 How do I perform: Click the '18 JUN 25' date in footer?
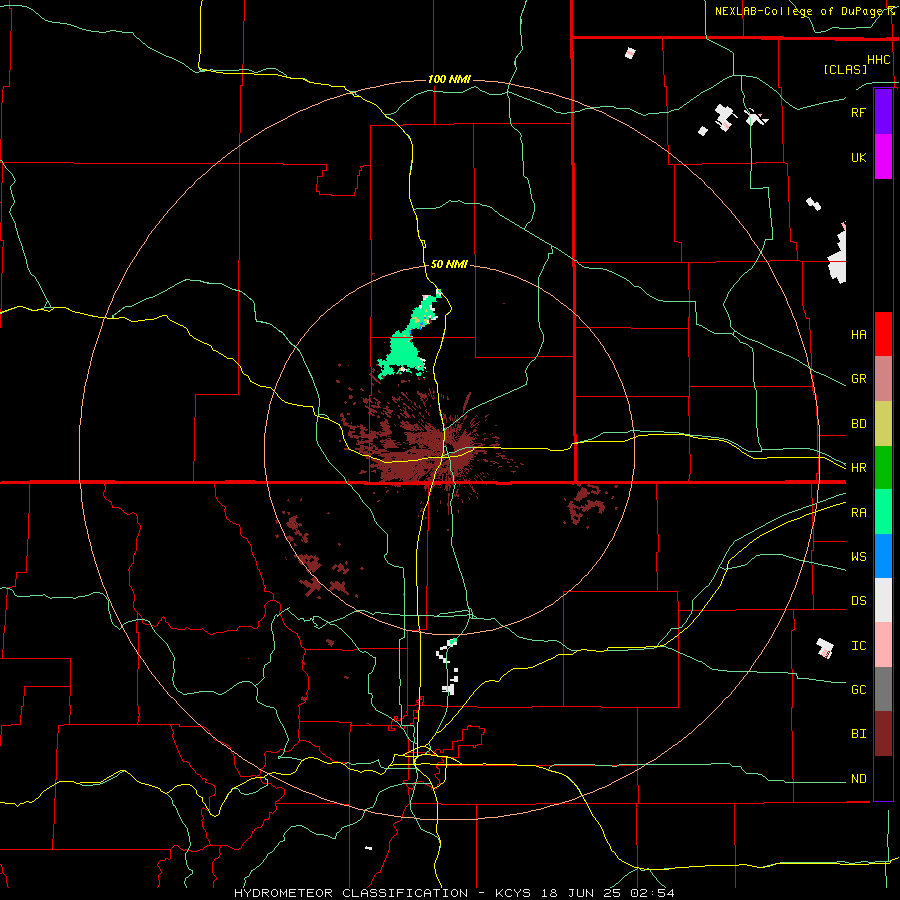580,893
